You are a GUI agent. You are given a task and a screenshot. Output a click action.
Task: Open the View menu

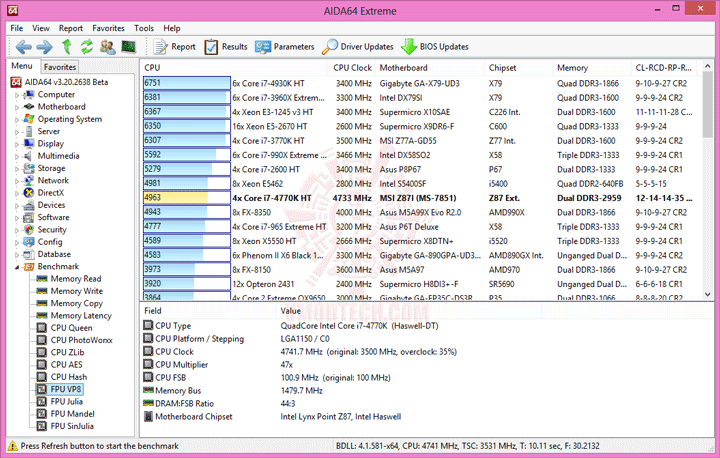(40, 28)
